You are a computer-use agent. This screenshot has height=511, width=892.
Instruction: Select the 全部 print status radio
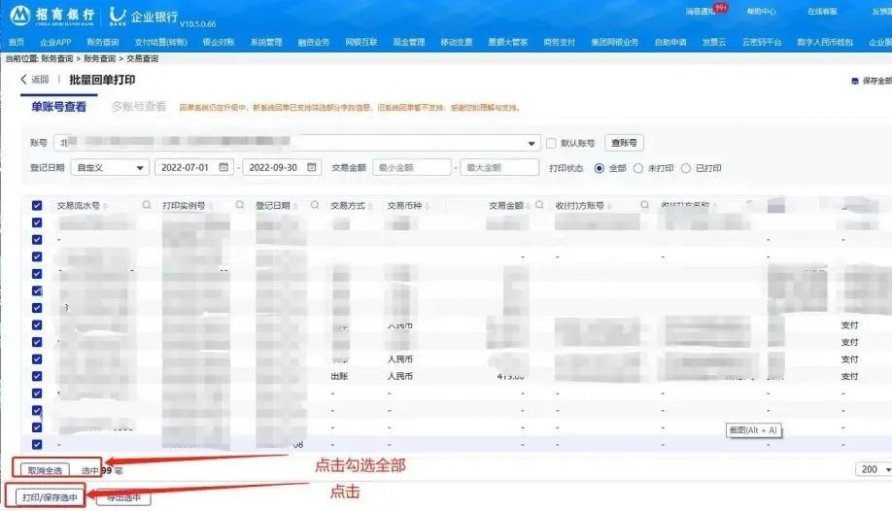(599, 168)
